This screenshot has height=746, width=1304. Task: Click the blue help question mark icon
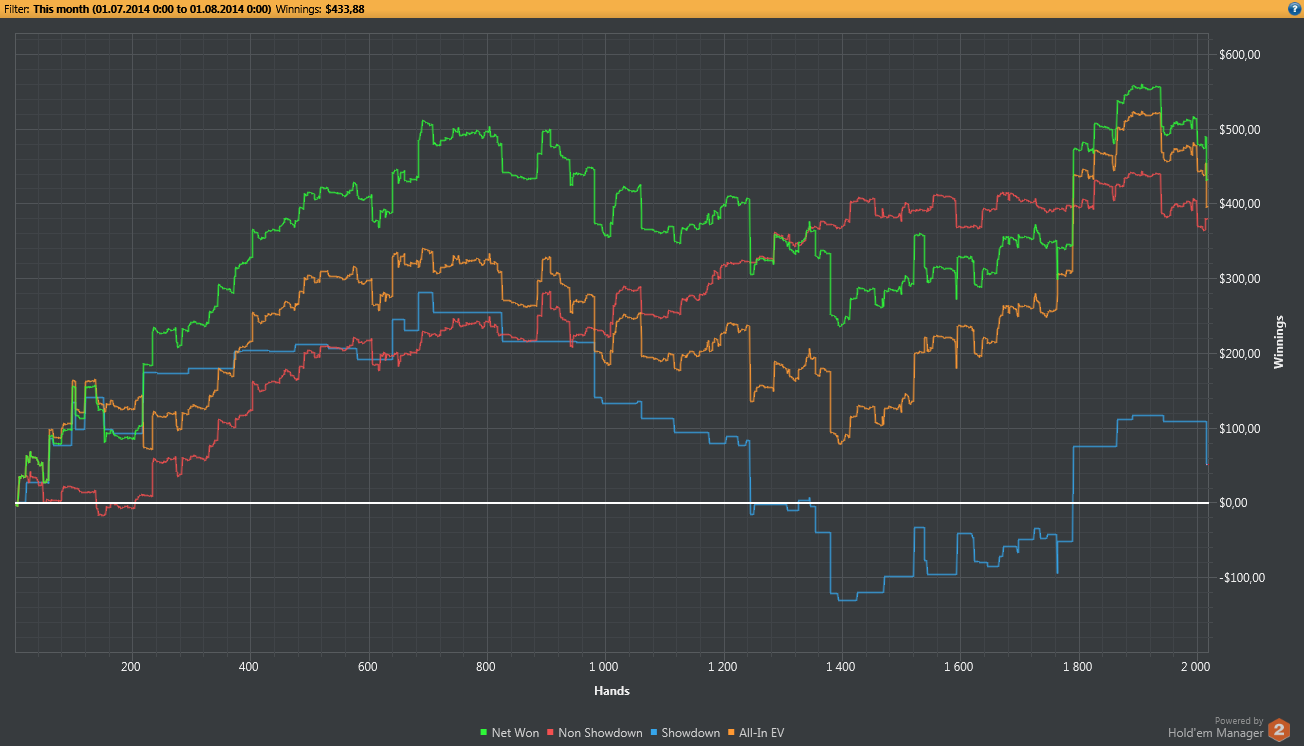pos(1294,8)
